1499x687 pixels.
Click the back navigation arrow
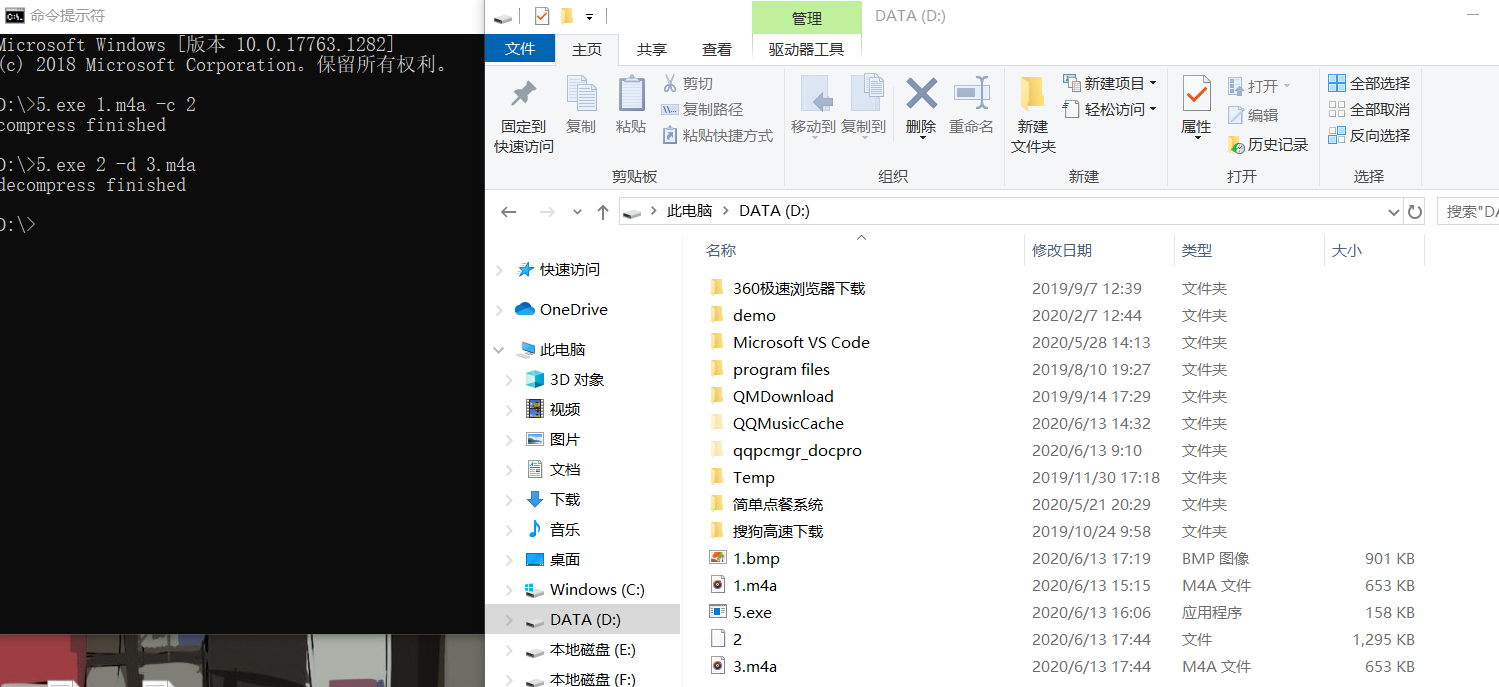pos(508,212)
